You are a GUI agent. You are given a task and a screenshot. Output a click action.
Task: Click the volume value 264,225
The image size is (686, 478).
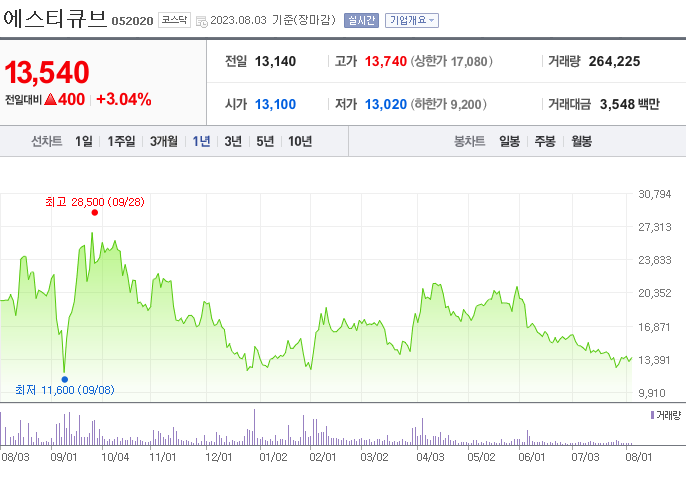(614, 61)
